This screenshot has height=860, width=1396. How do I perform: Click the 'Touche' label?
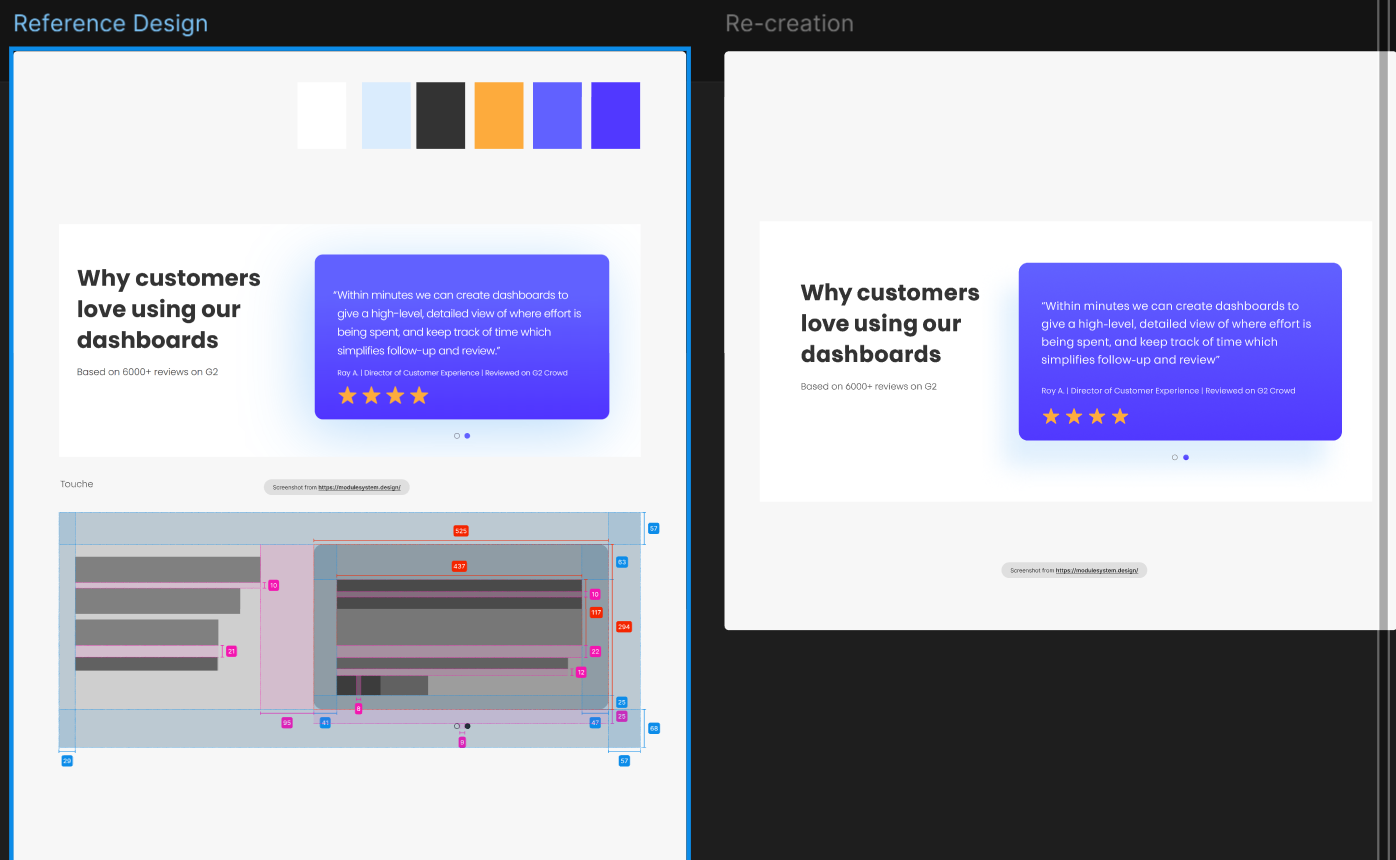[77, 484]
